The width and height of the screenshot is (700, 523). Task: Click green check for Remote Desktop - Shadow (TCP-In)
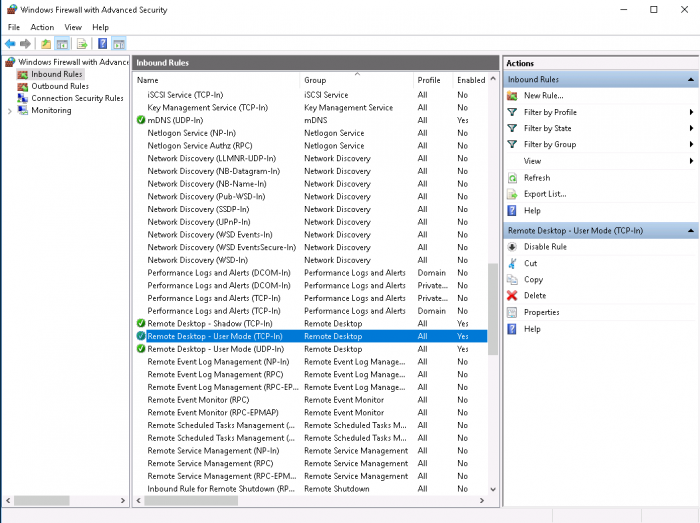click(141, 324)
